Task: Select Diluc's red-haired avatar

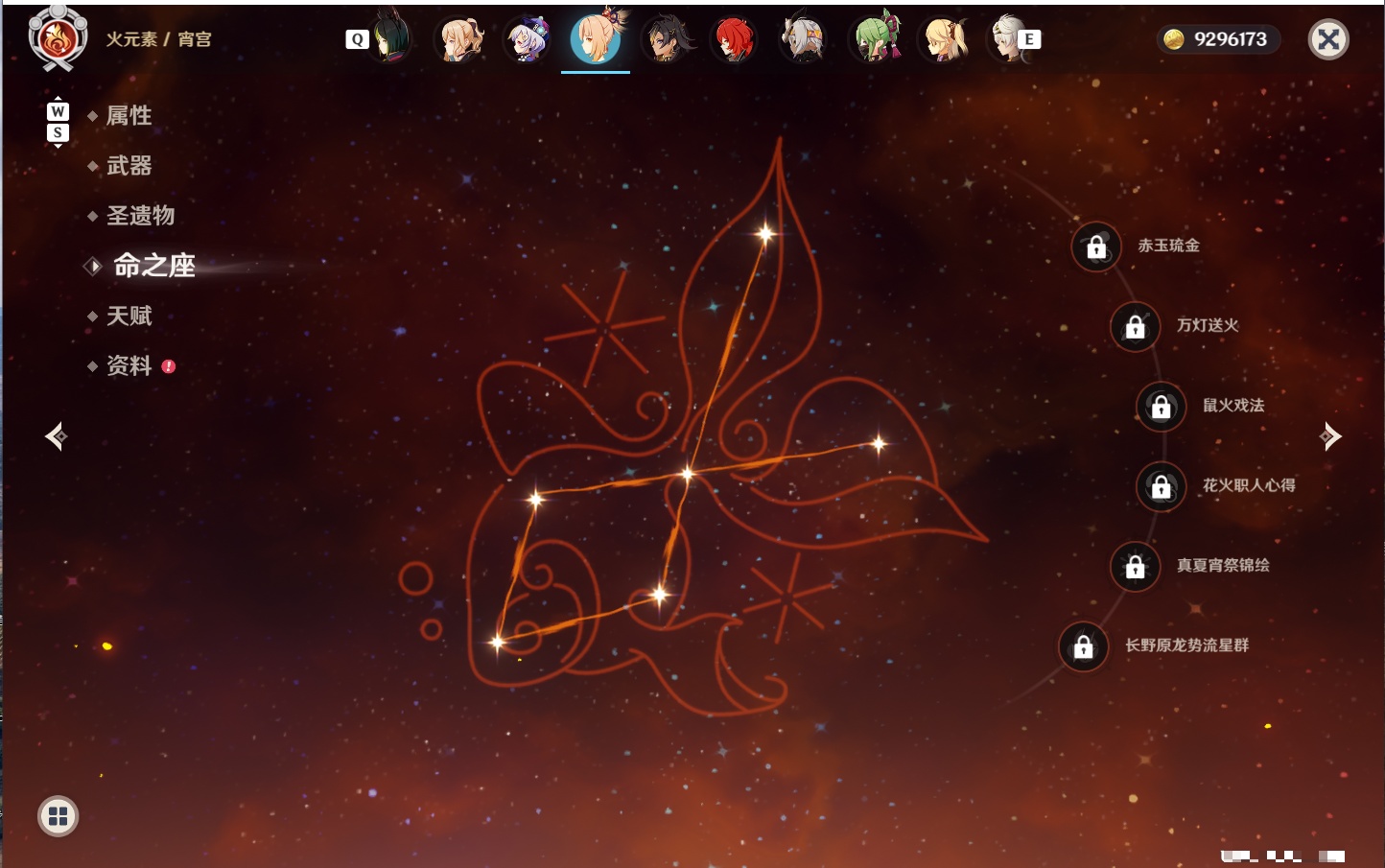Action: [734, 39]
